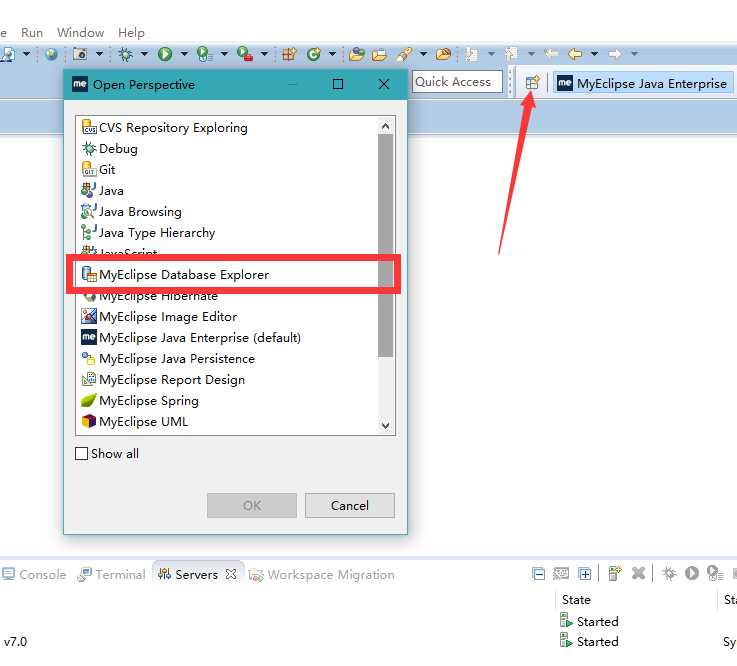Select MyEclipse Java Persistence perspective
This screenshot has width=737, height=666.
(227, 358)
